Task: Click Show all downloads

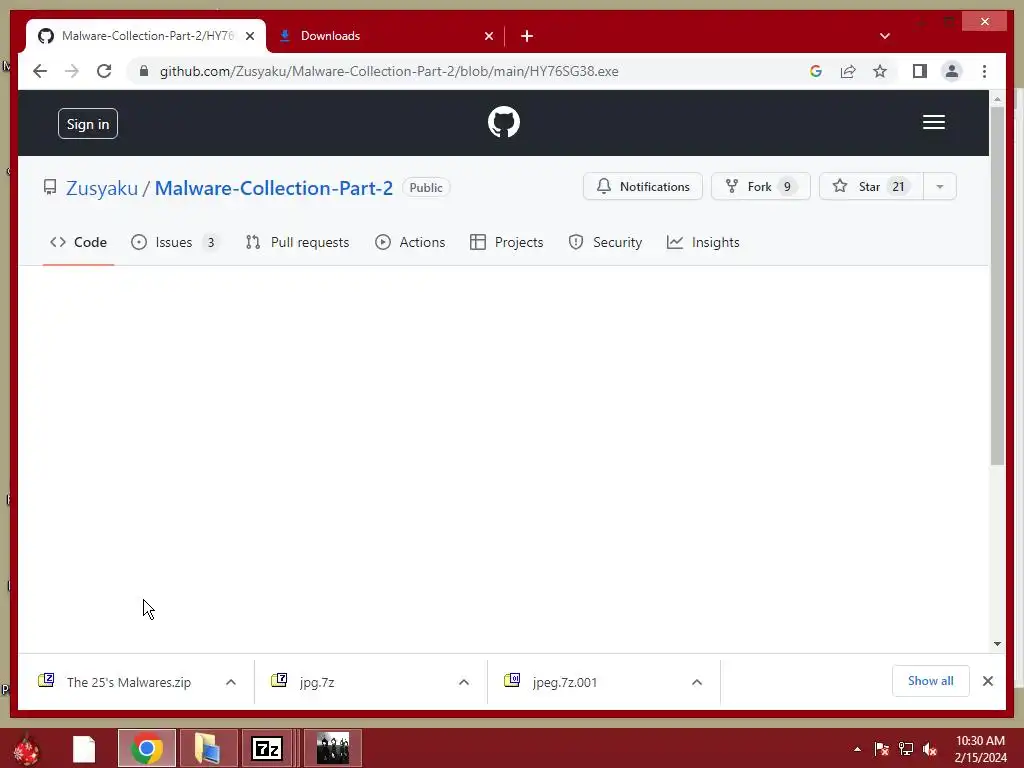Action: (931, 681)
